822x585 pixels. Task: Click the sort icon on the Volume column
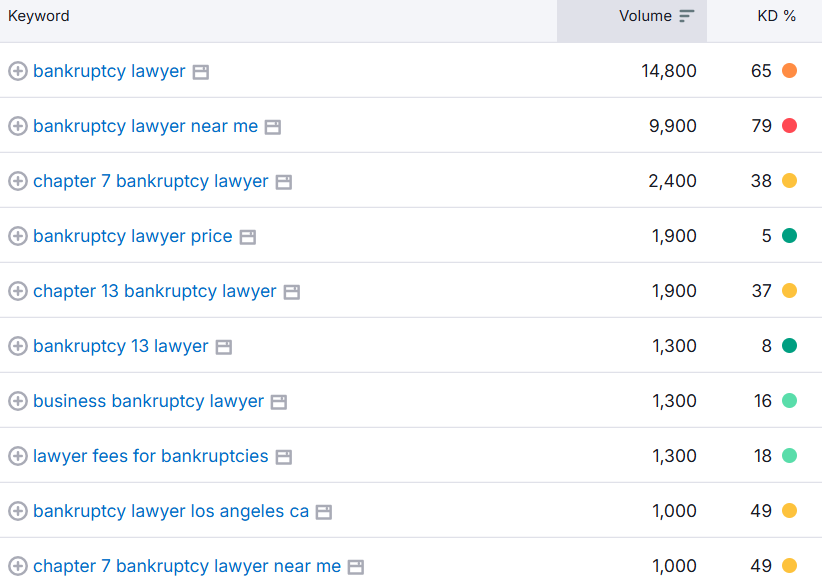(x=687, y=15)
